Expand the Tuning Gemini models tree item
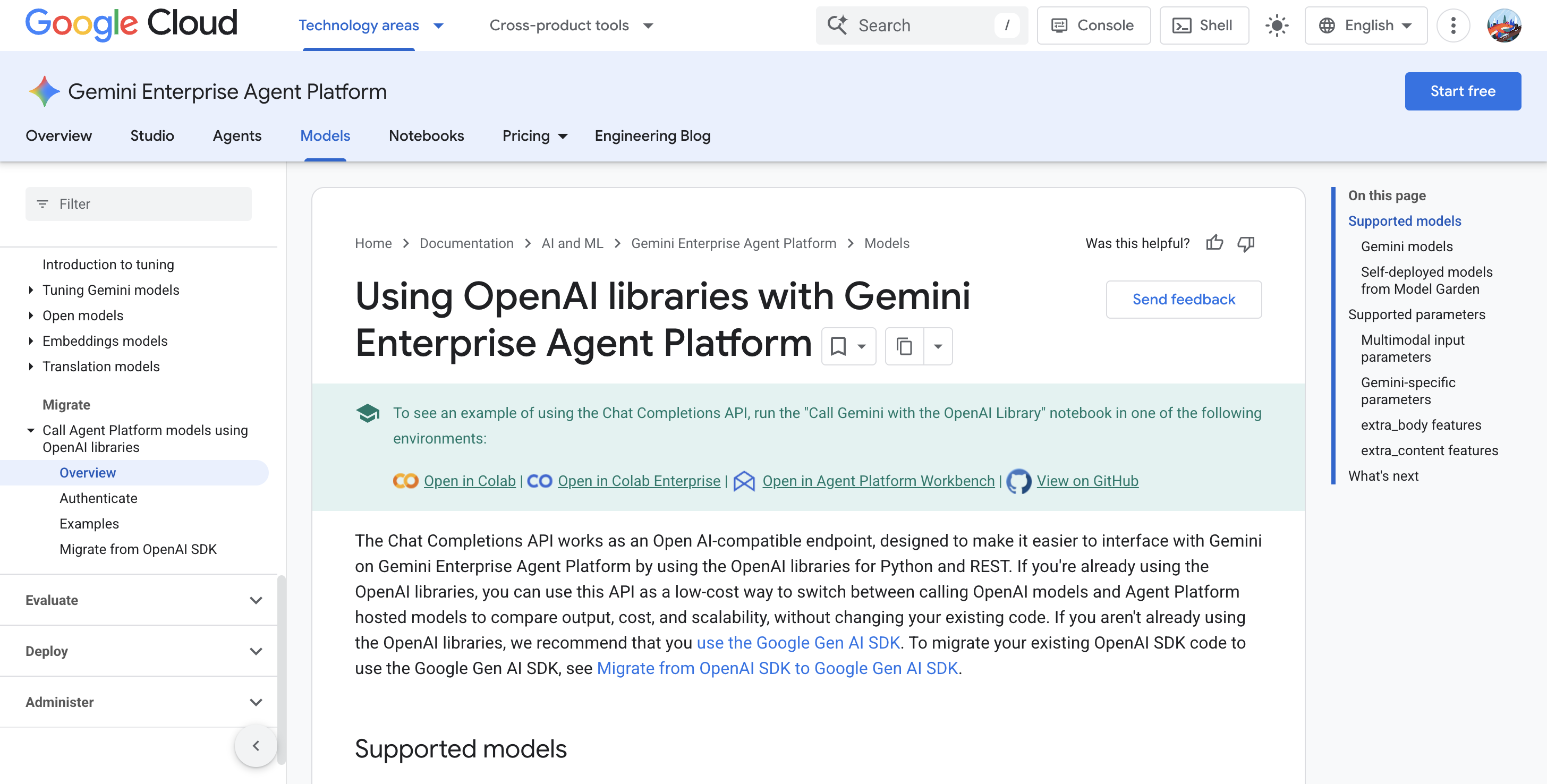 pyautogui.click(x=31, y=290)
